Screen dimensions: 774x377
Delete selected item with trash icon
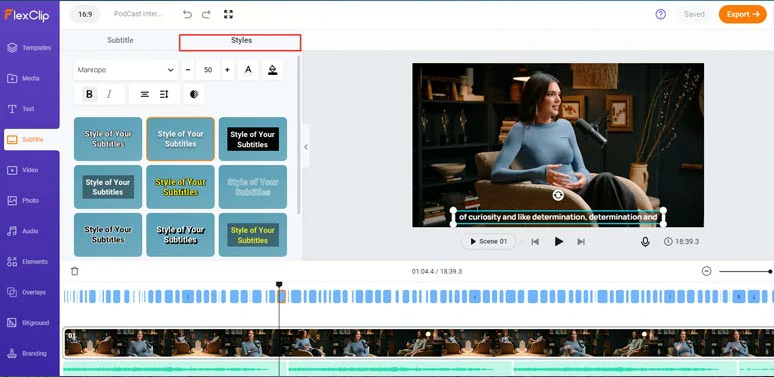75,271
